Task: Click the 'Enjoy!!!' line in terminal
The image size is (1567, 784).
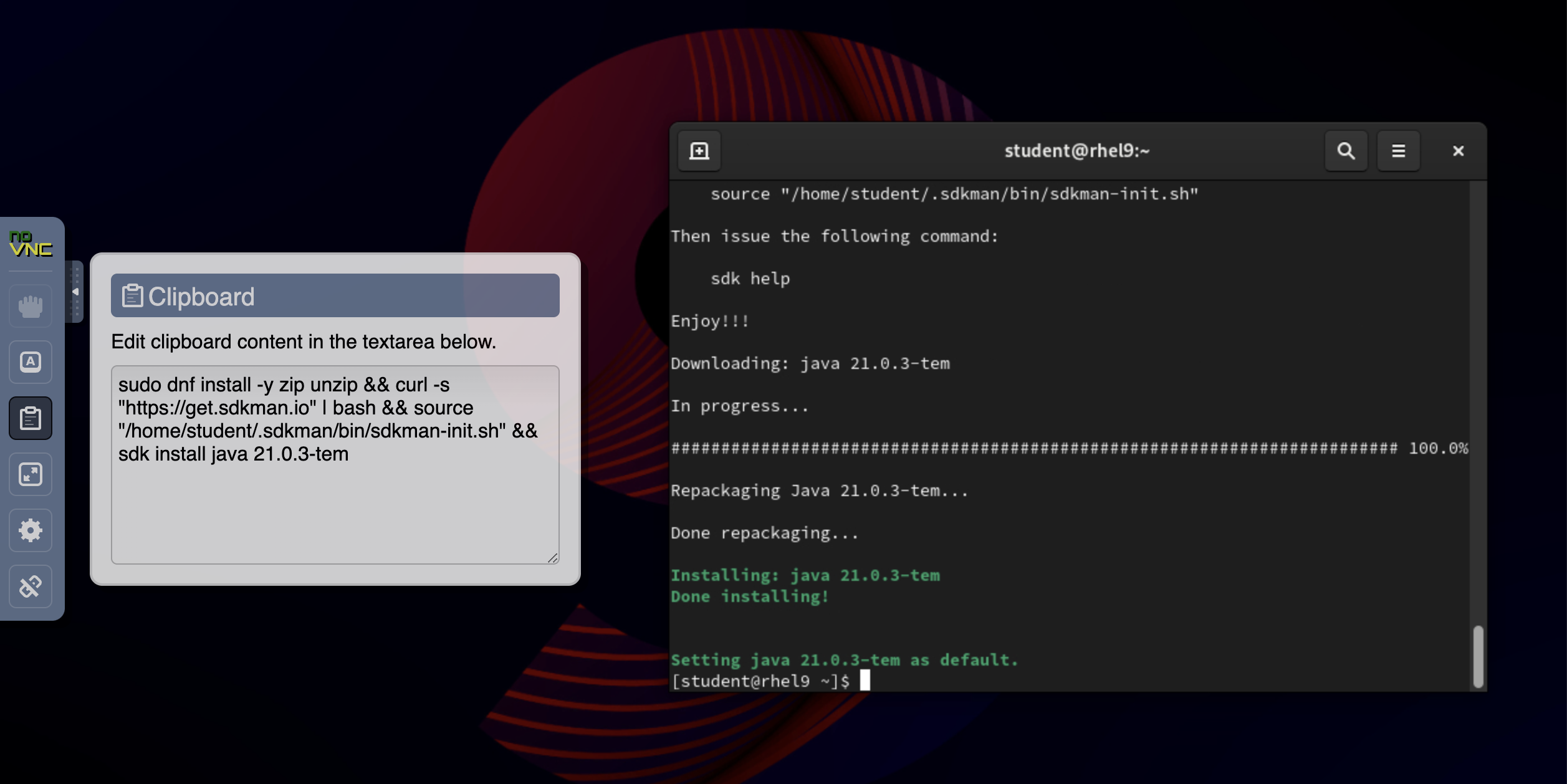Action: click(x=710, y=321)
